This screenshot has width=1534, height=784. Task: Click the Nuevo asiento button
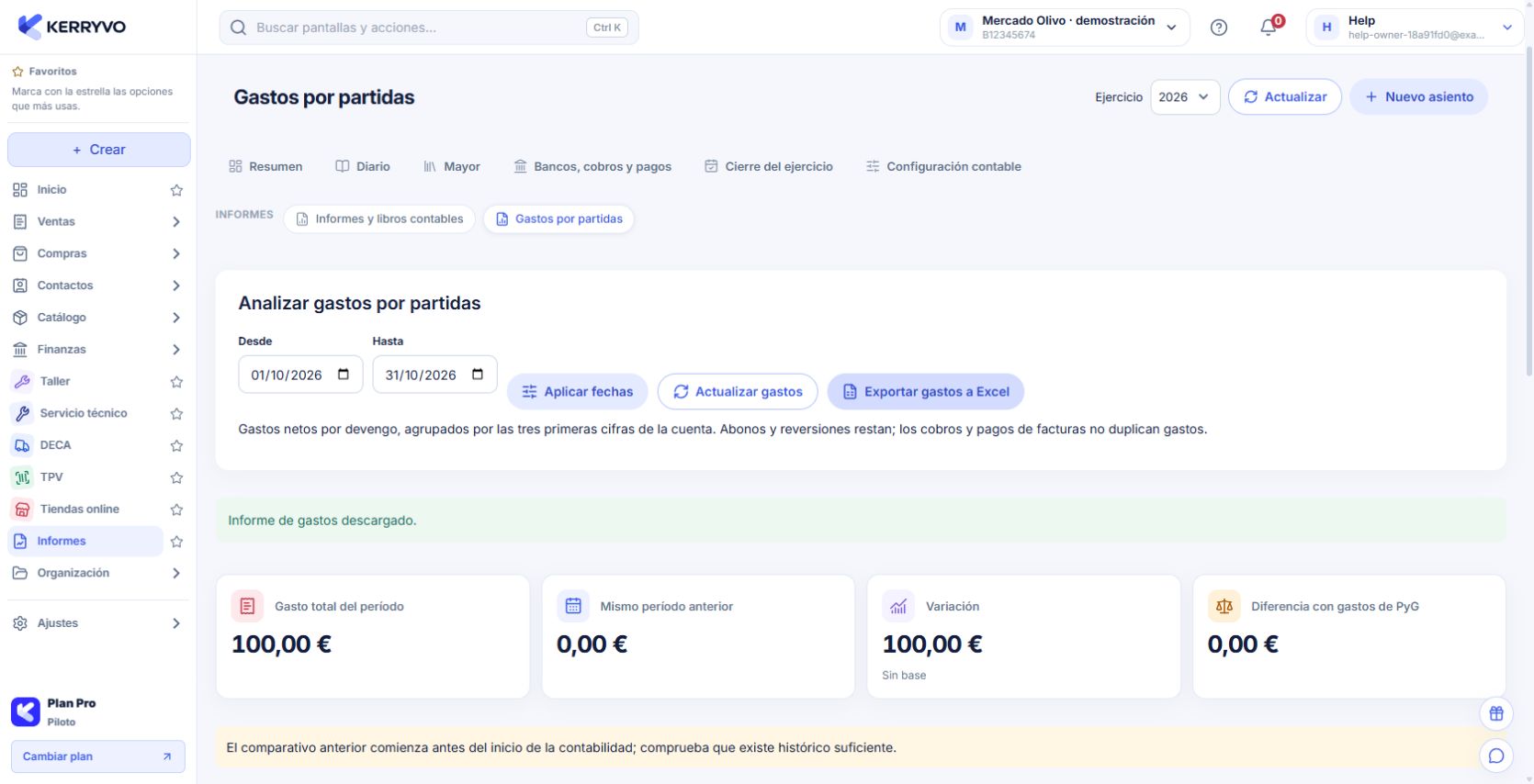(1418, 97)
